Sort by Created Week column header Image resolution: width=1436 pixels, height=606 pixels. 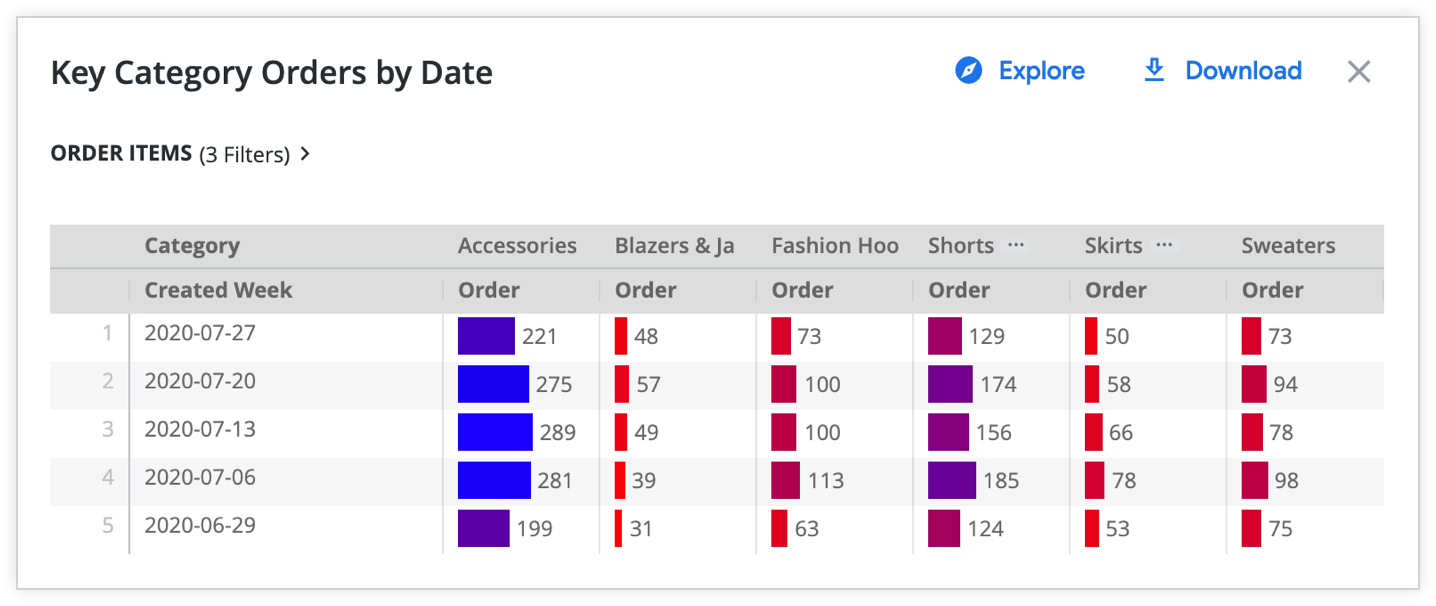coord(218,290)
